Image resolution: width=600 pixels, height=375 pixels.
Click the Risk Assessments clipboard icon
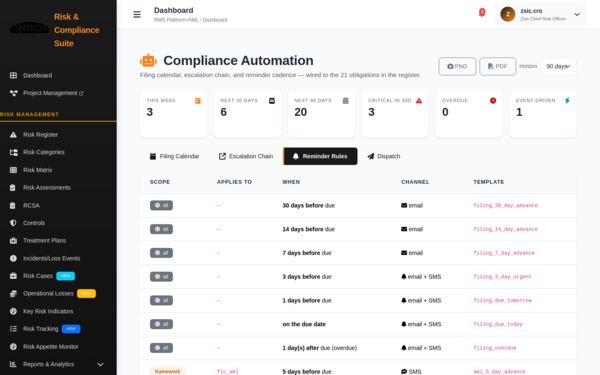coord(13,188)
